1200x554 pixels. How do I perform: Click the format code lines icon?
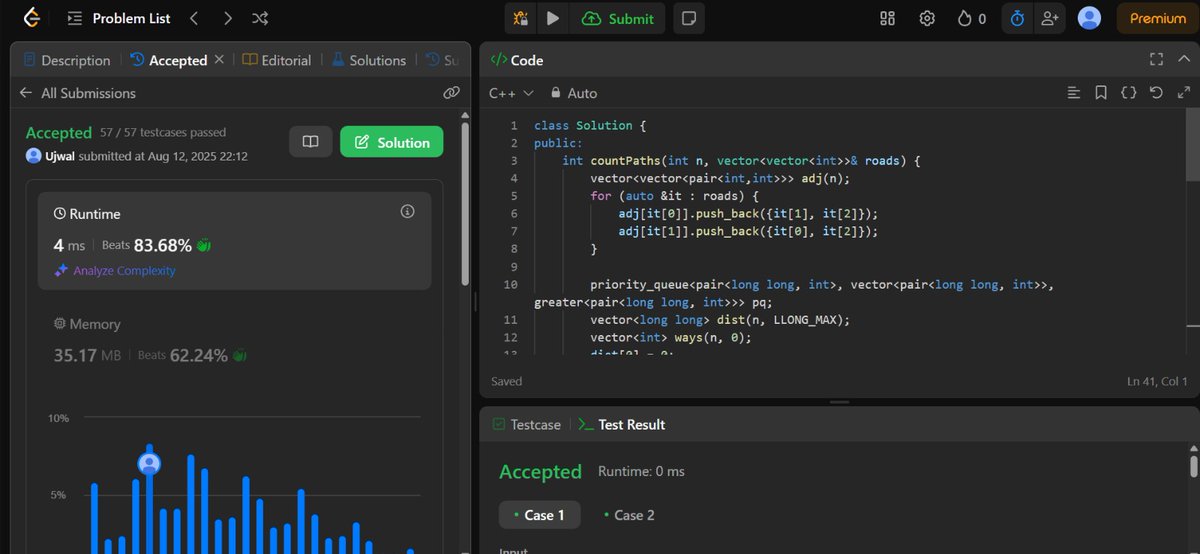point(1073,93)
